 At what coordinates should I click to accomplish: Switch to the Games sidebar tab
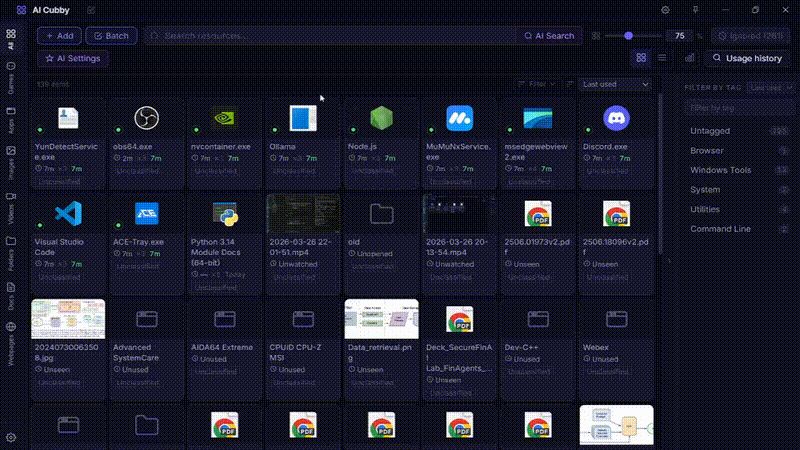(11, 78)
